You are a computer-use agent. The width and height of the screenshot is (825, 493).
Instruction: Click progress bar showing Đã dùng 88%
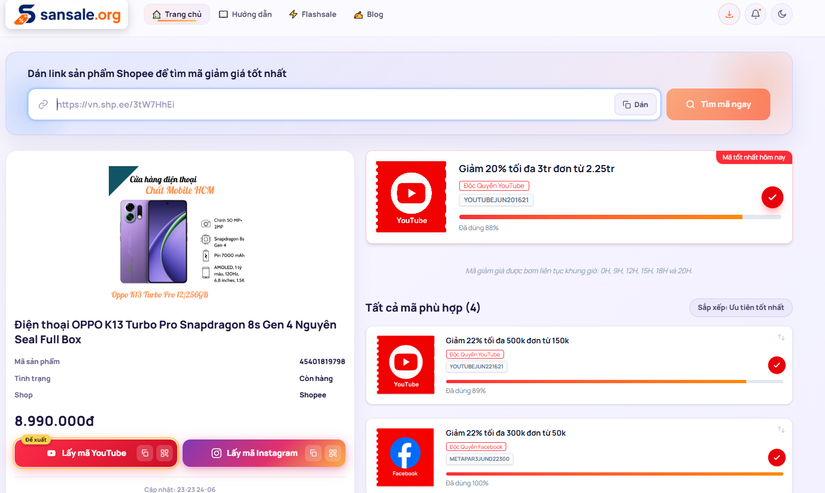click(x=620, y=217)
